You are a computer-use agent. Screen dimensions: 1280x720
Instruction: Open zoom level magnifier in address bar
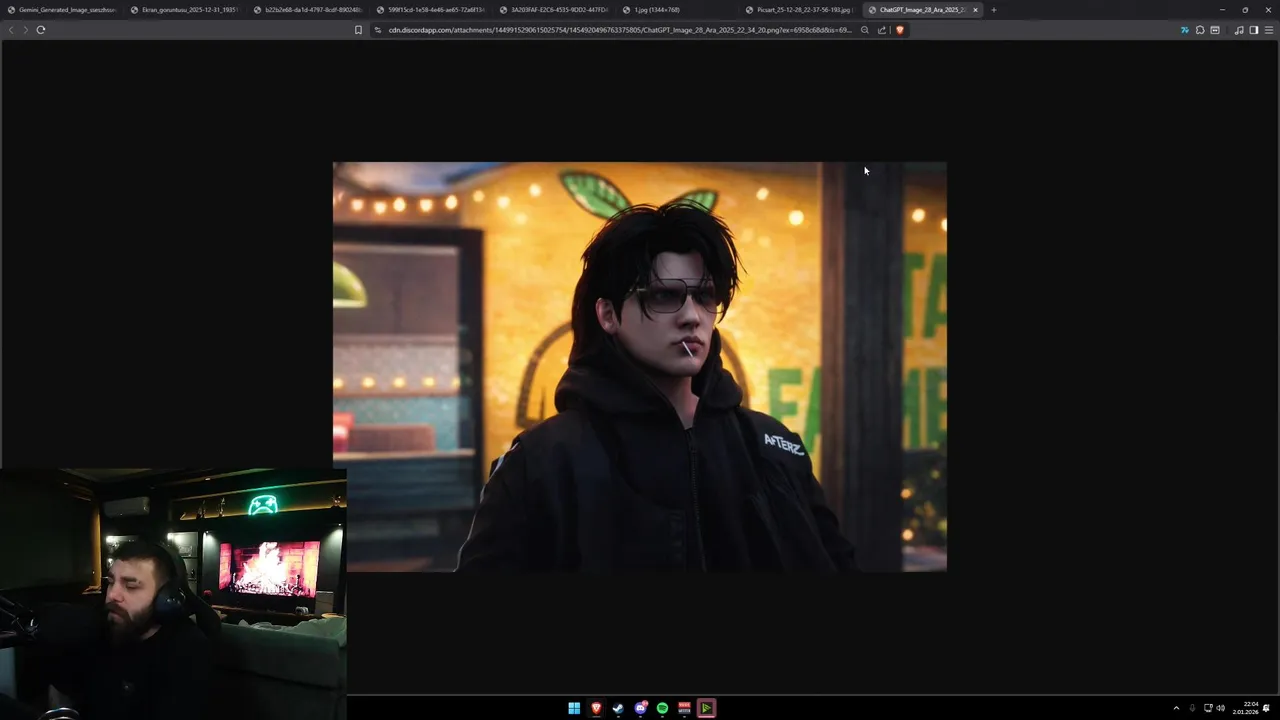point(865,30)
